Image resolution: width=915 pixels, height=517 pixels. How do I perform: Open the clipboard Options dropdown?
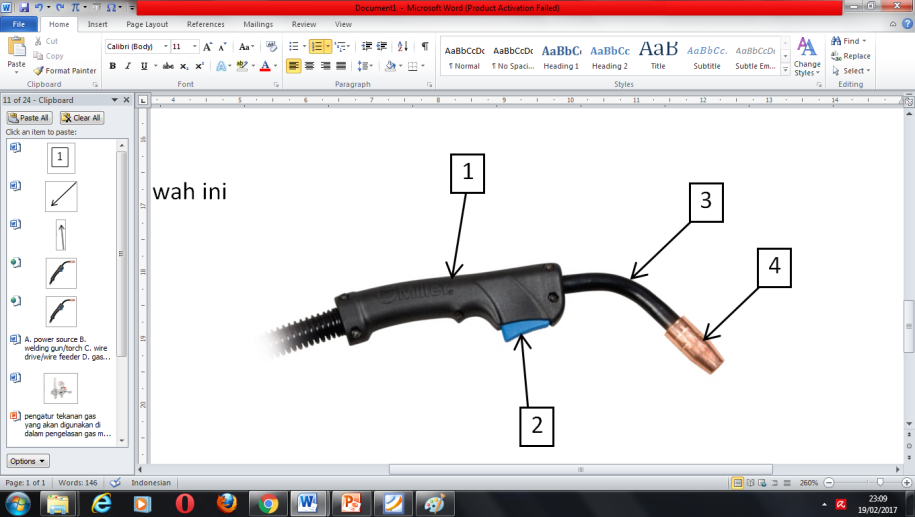click(x=28, y=461)
